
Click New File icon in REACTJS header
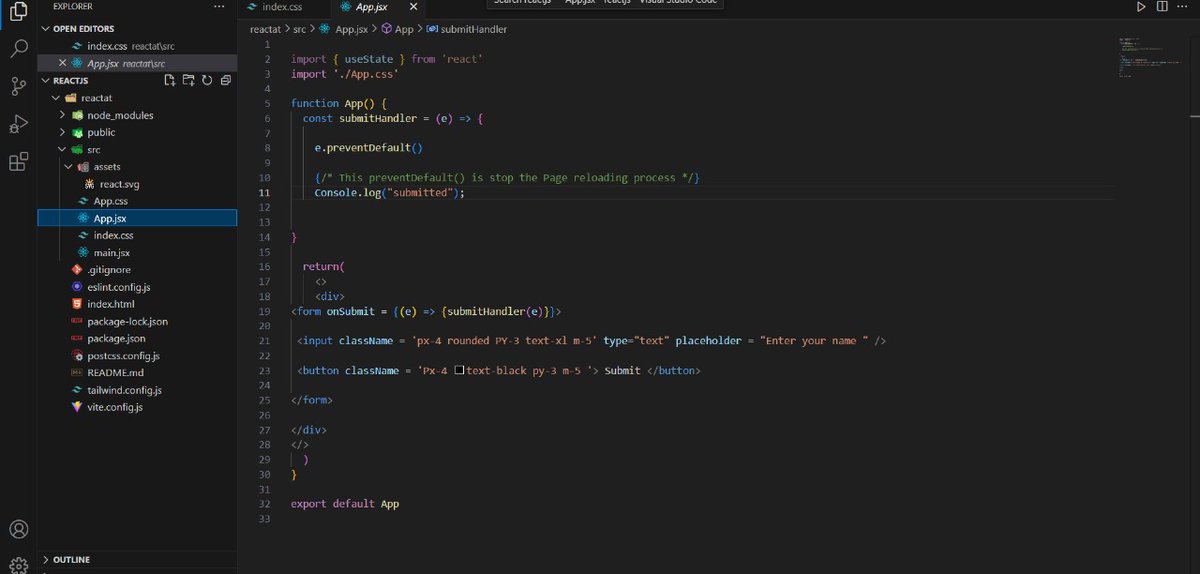(170, 80)
